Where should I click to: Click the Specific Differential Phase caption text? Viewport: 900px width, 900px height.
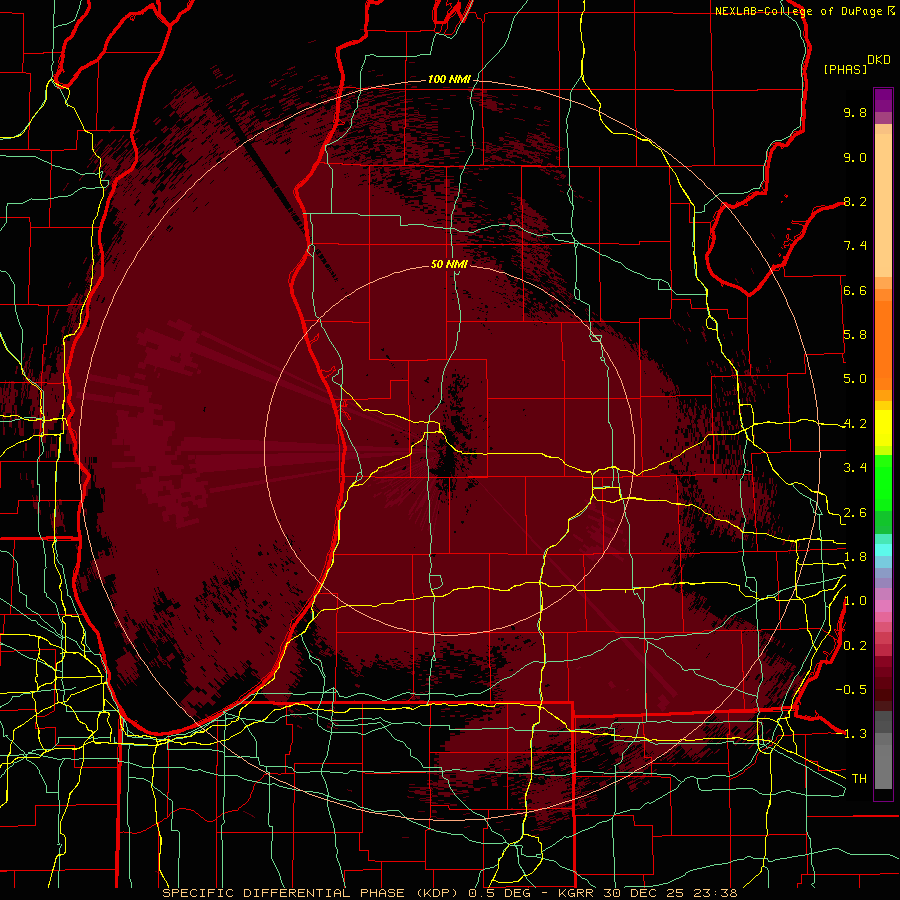449,893
